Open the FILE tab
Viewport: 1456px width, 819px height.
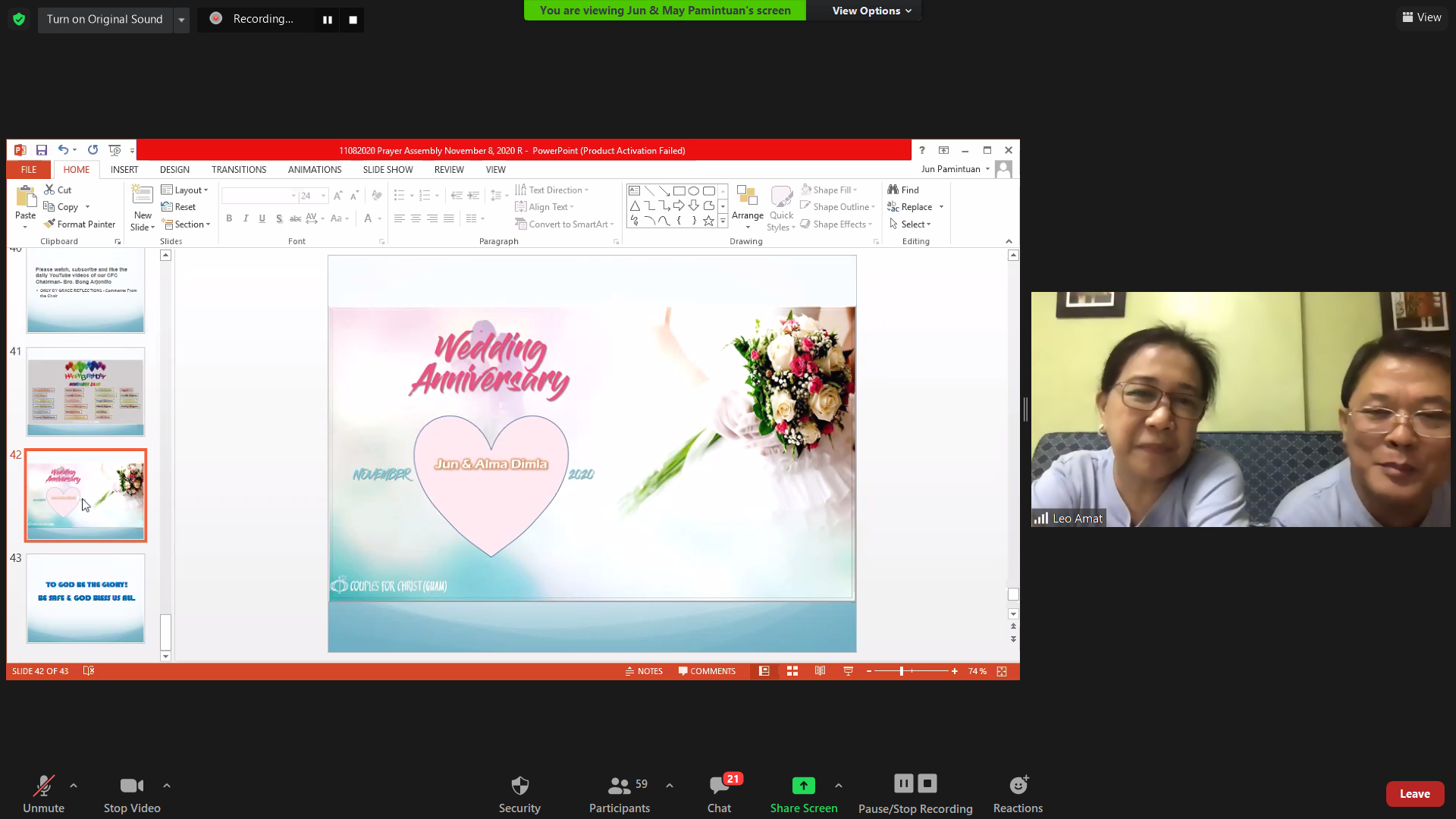pyautogui.click(x=29, y=169)
